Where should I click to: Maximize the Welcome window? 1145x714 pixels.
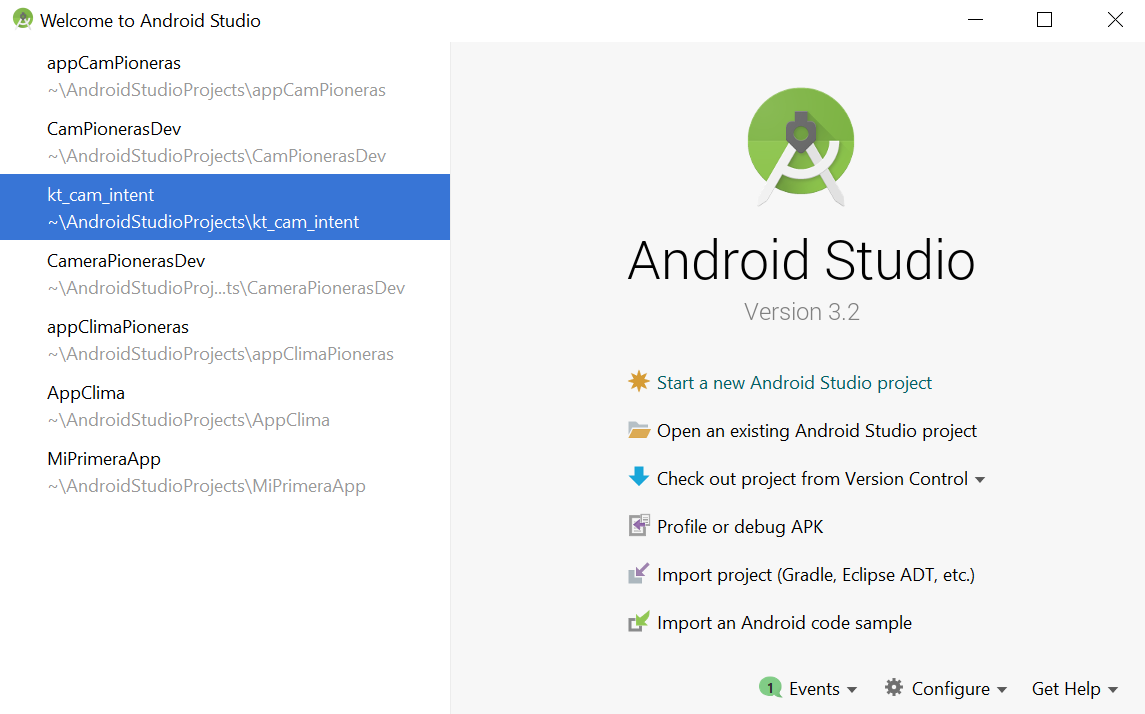[x=1044, y=20]
